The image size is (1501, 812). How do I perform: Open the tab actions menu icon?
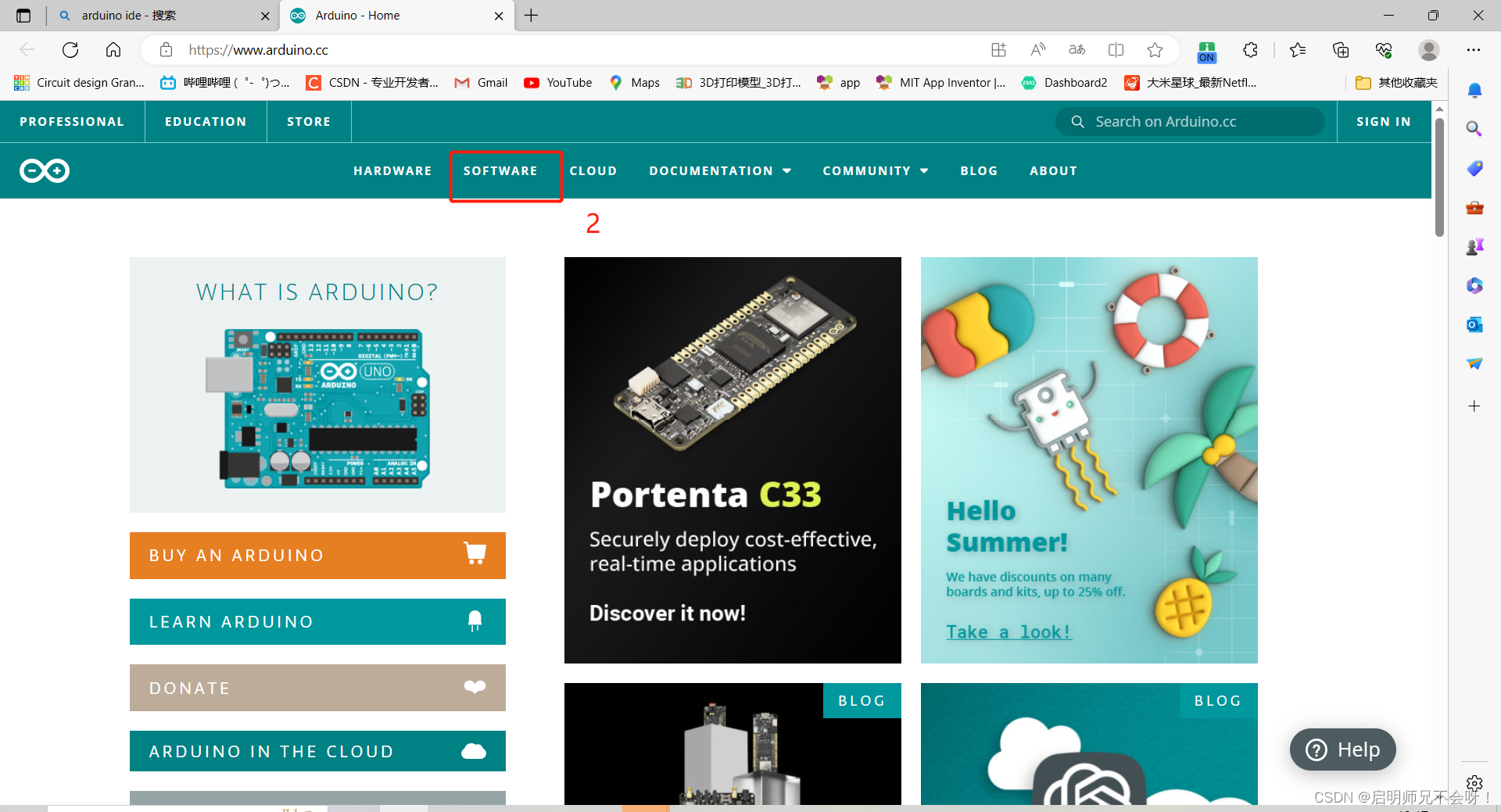click(23, 16)
